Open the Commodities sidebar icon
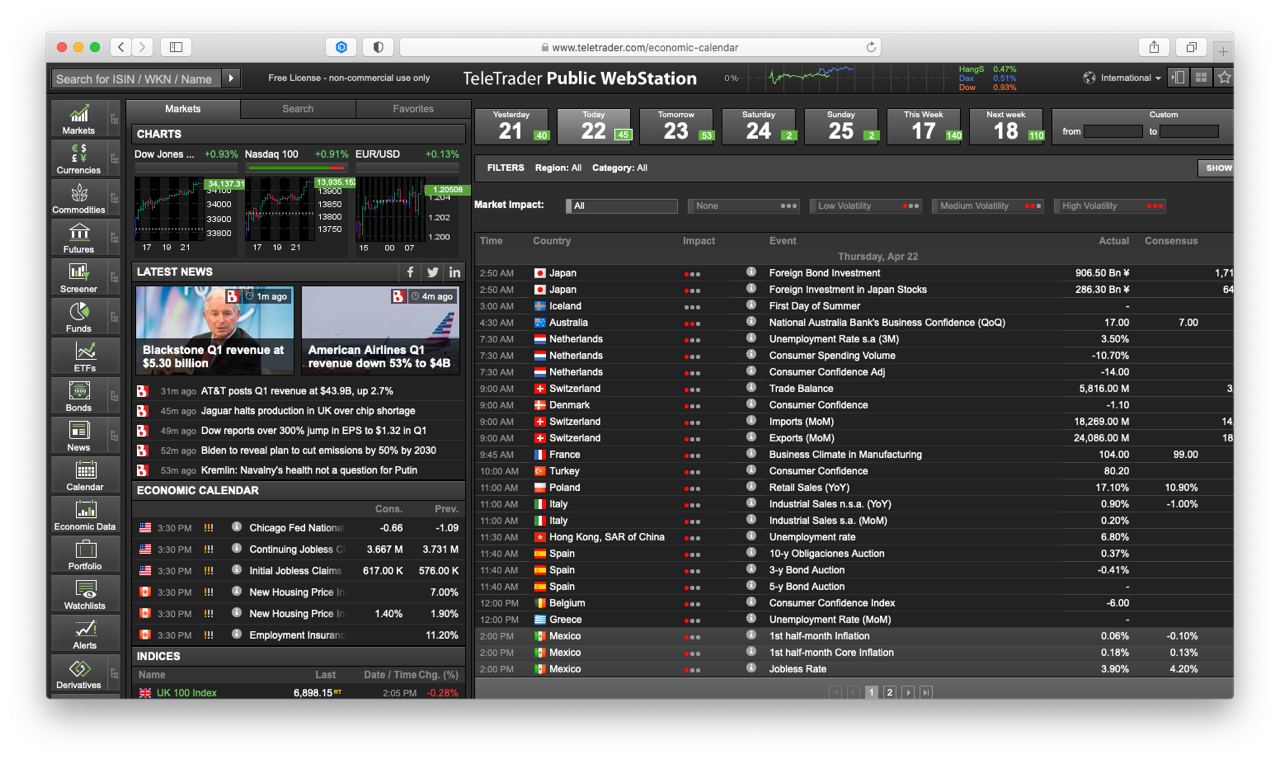The width and height of the screenshot is (1280, 760). pos(79,198)
